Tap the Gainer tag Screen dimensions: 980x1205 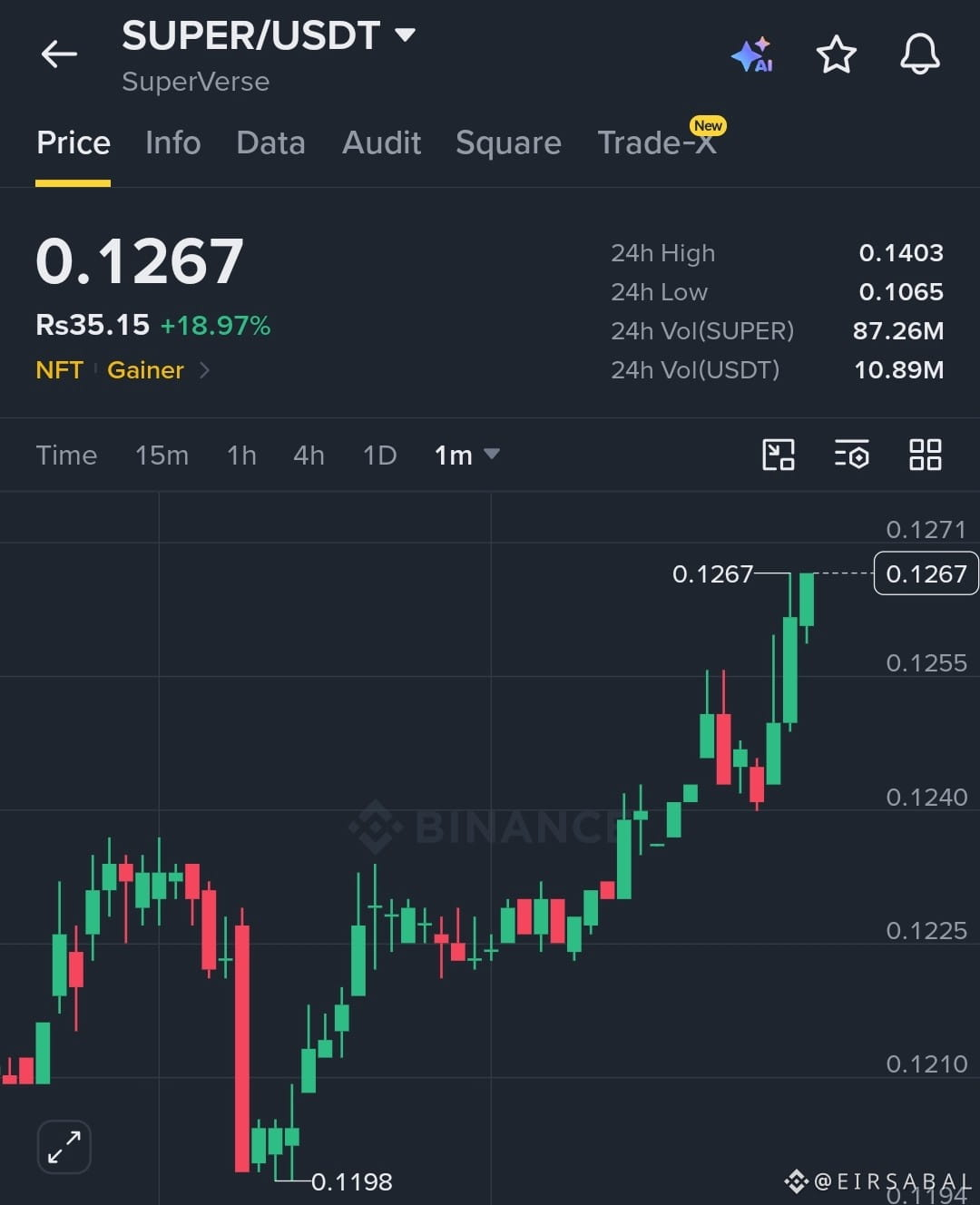click(145, 370)
